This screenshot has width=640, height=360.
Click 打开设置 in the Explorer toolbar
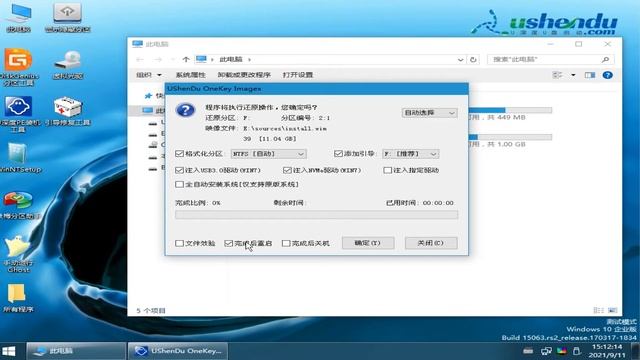click(x=298, y=75)
